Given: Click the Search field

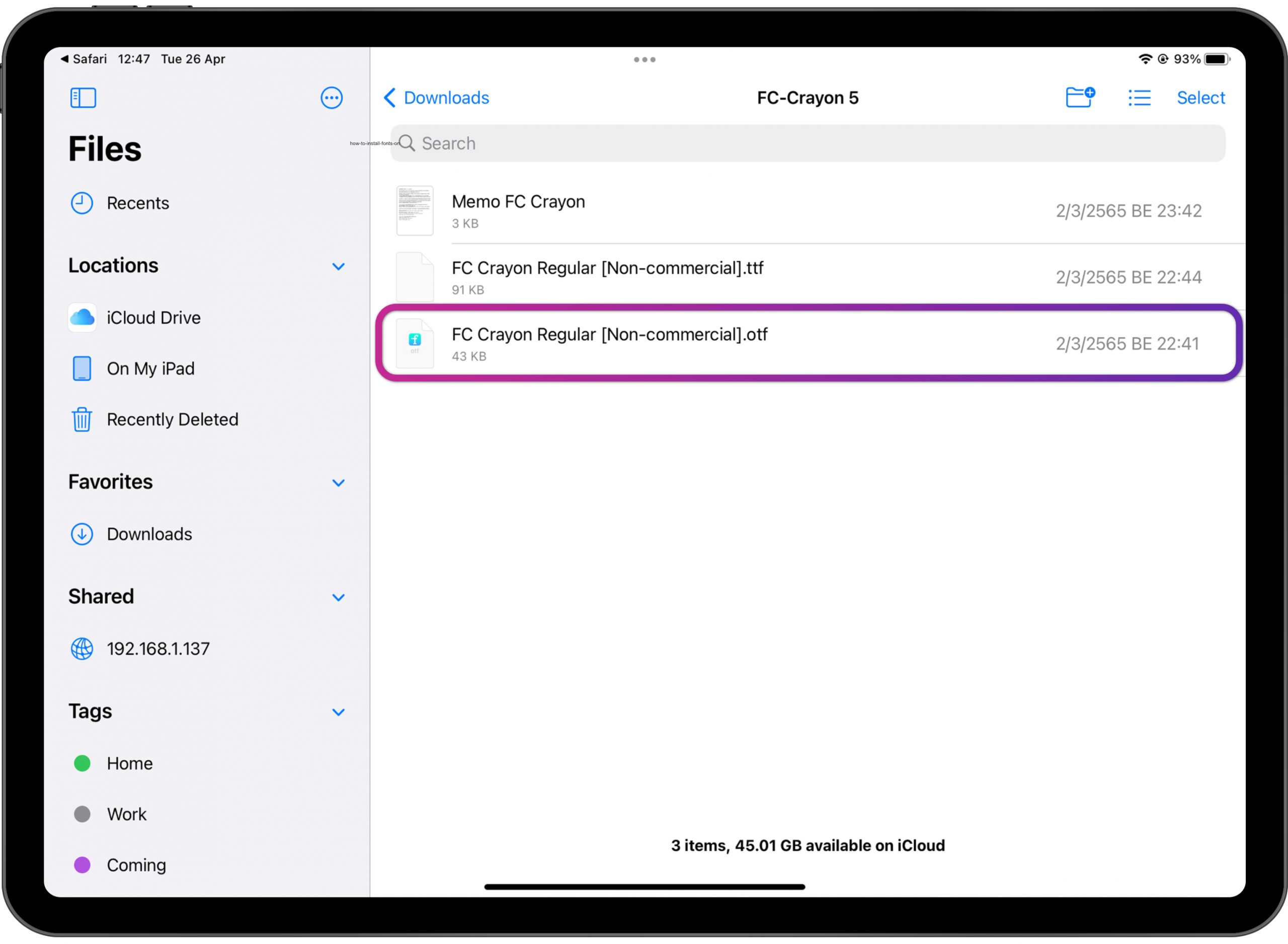Looking at the screenshot, I should pyautogui.click(x=808, y=143).
